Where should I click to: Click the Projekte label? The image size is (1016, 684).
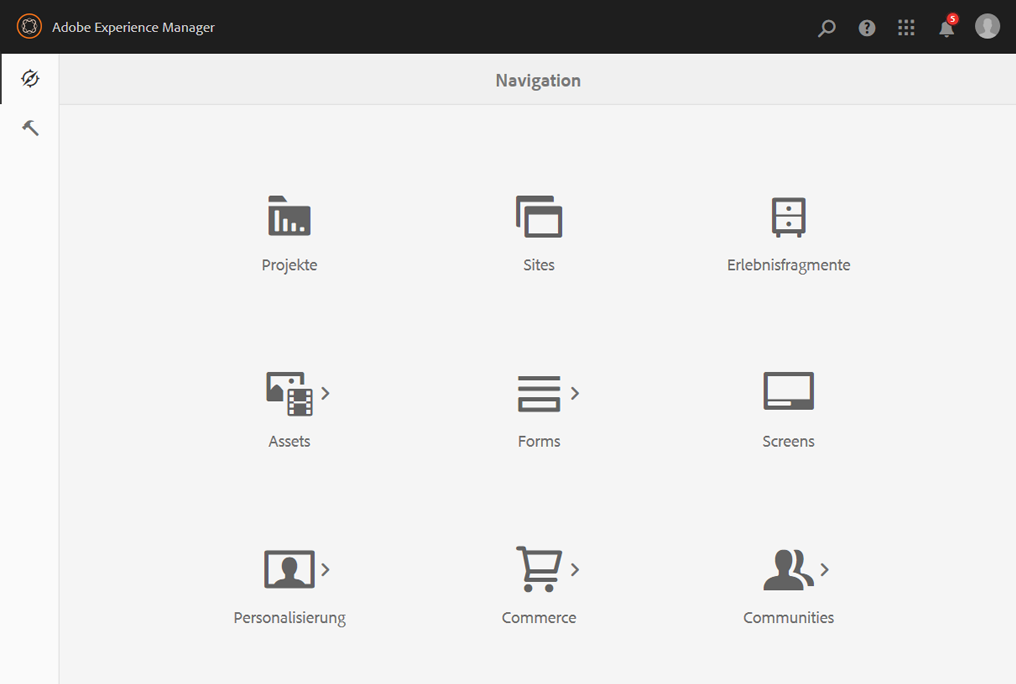pos(290,266)
